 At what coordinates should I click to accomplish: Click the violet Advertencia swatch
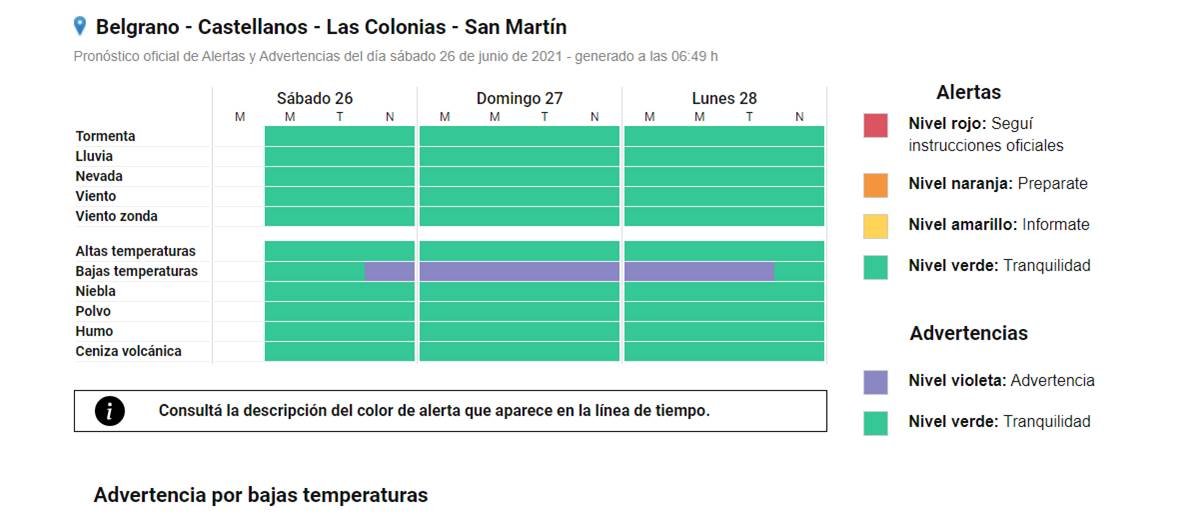pyautogui.click(x=875, y=381)
